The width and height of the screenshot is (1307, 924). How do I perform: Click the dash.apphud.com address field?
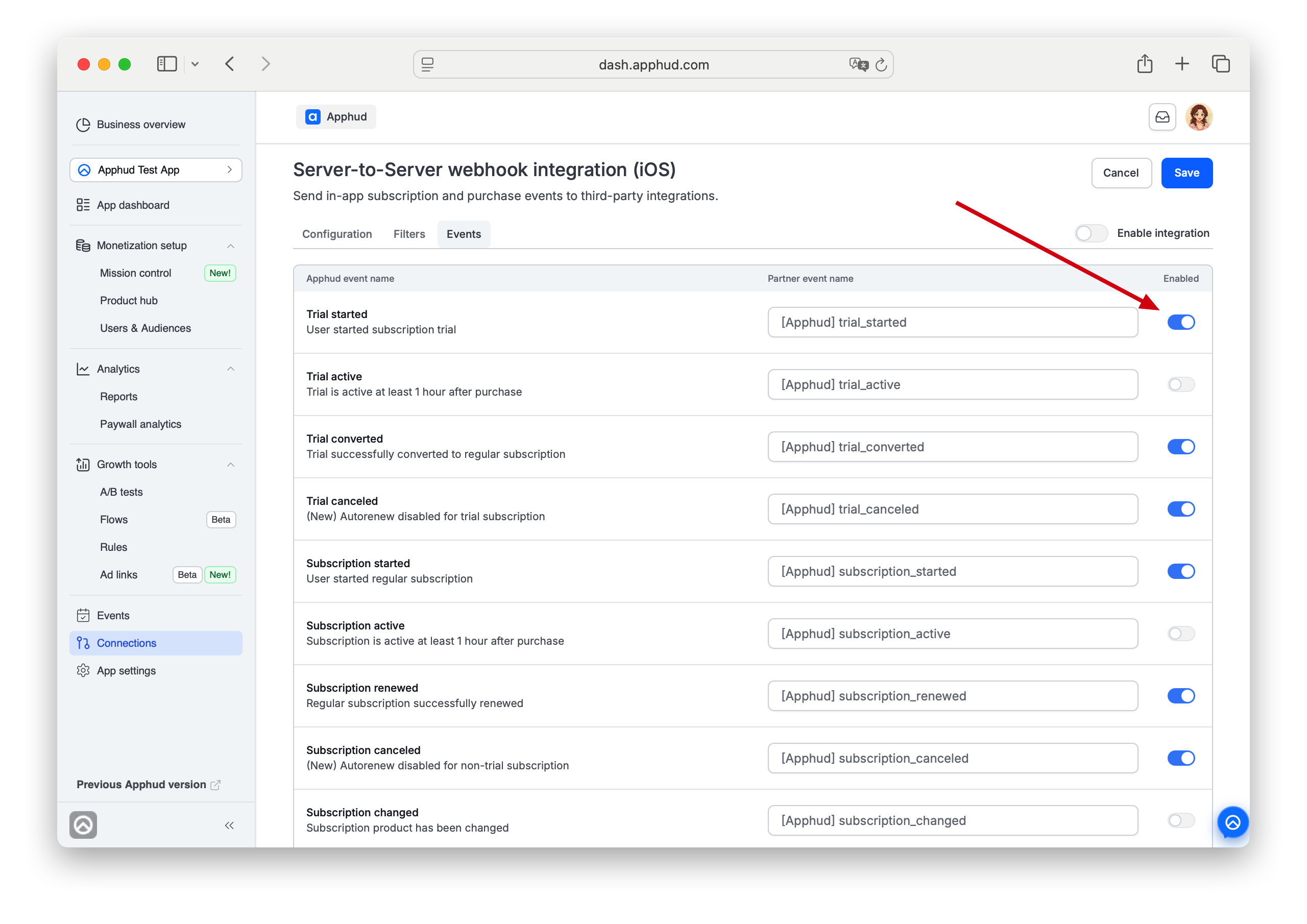[653, 64]
